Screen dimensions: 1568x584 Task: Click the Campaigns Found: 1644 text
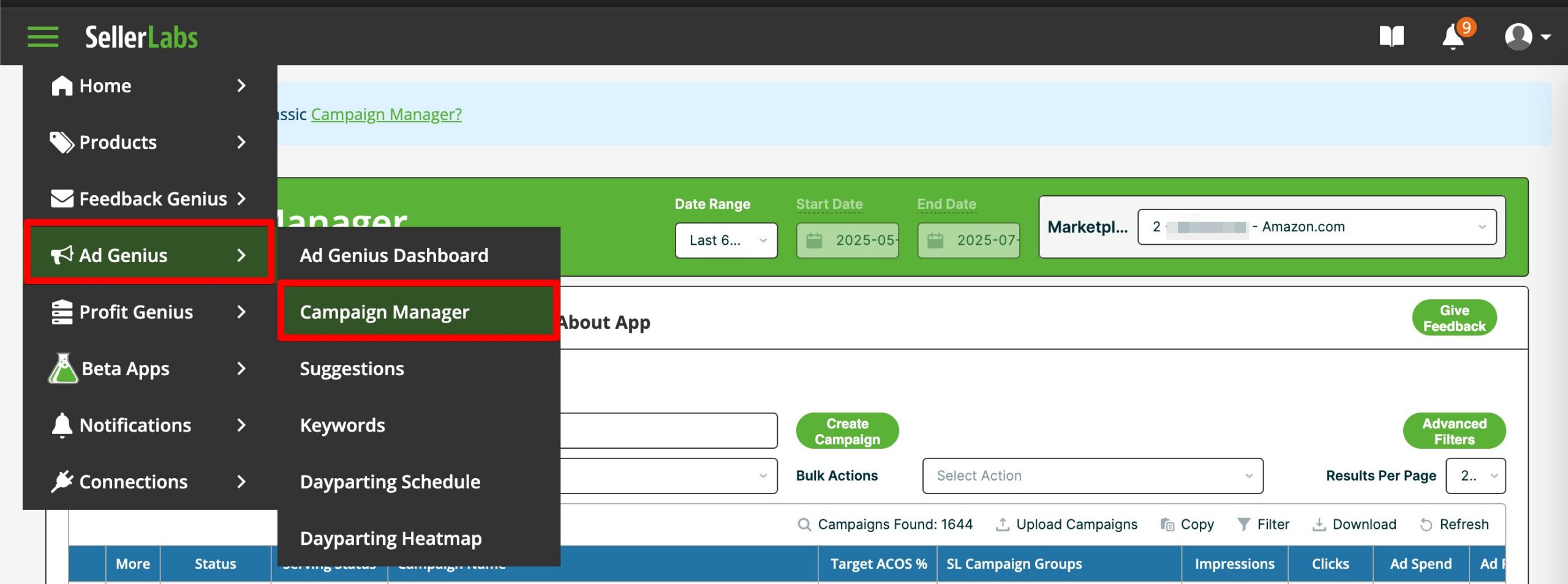pos(895,525)
